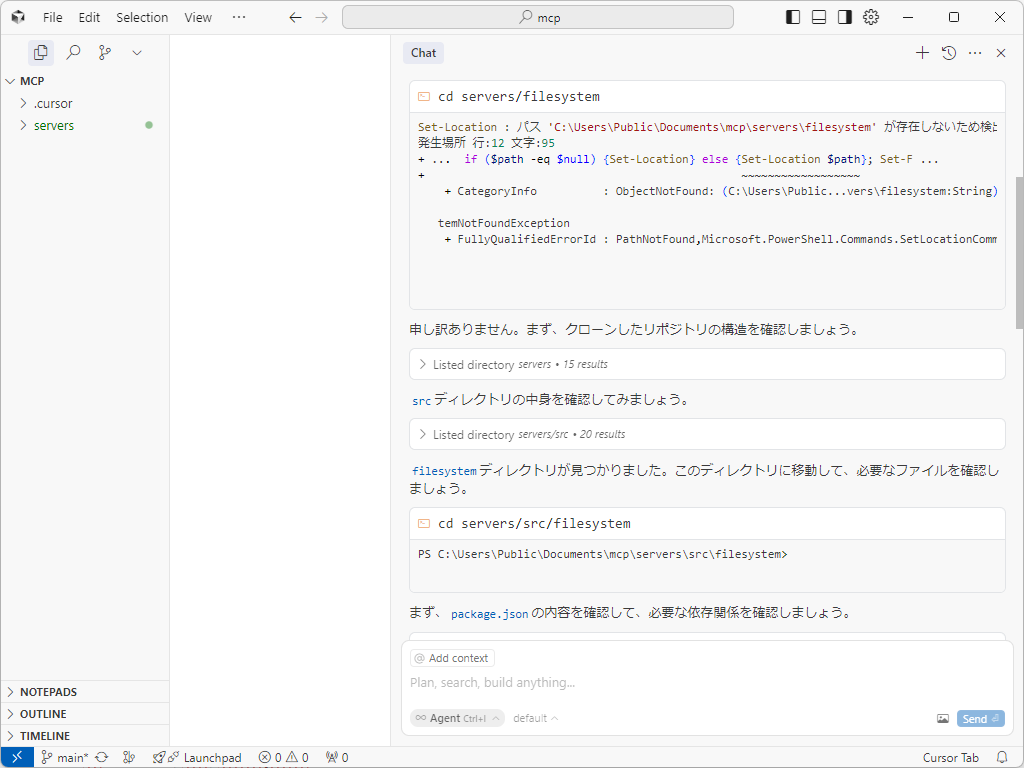Viewport: 1024px width, 768px height.
Task: Show chat history via clock icon
Action: click(949, 53)
